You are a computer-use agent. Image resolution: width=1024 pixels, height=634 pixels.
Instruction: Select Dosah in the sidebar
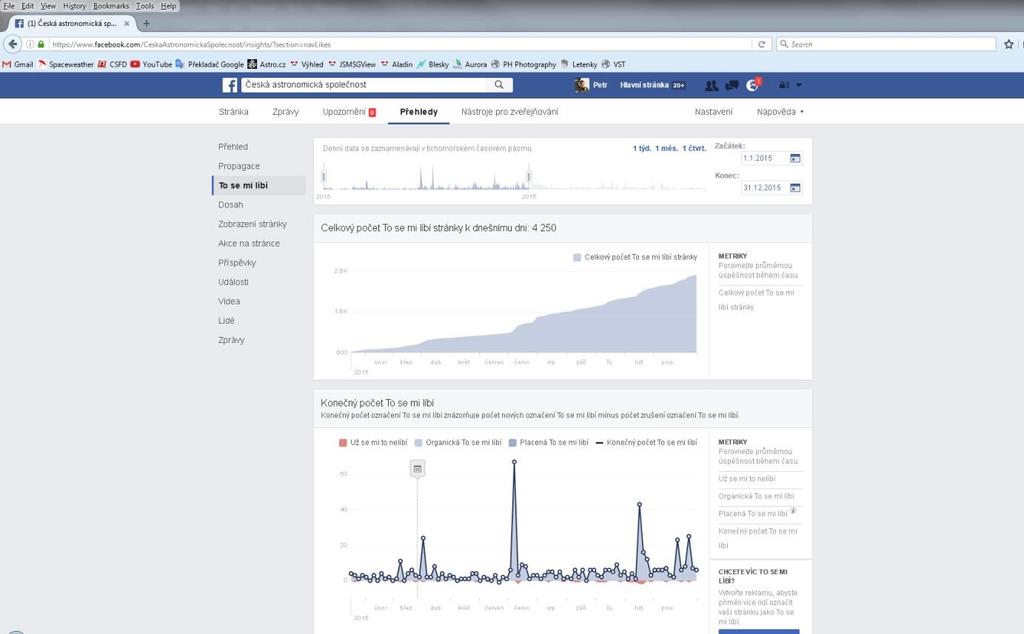231,204
